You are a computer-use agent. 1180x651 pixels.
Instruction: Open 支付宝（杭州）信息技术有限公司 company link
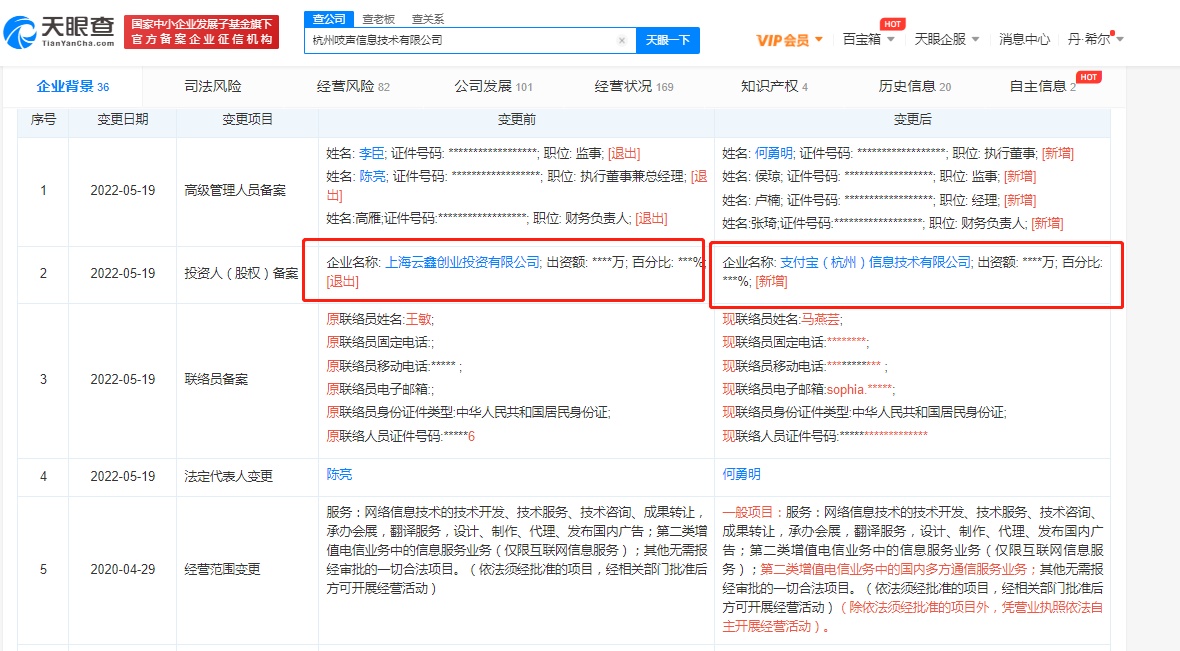tap(875, 262)
